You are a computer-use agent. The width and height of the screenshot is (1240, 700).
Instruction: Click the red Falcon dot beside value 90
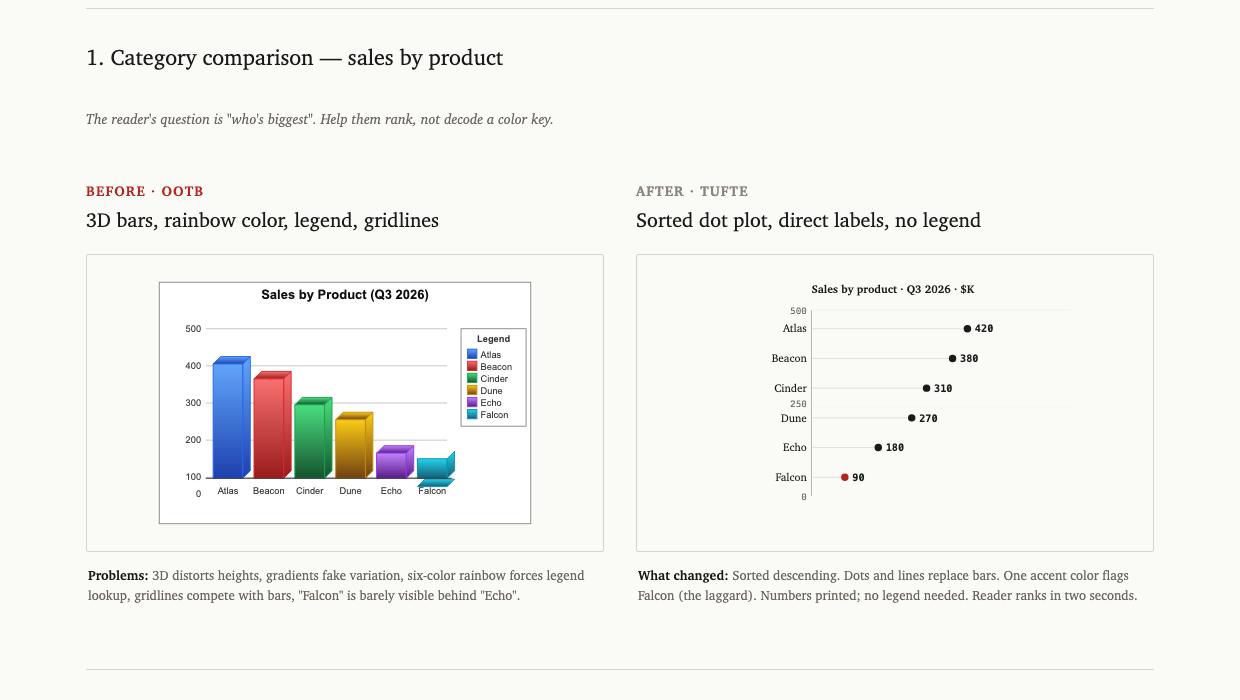pyautogui.click(x=844, y=477)
